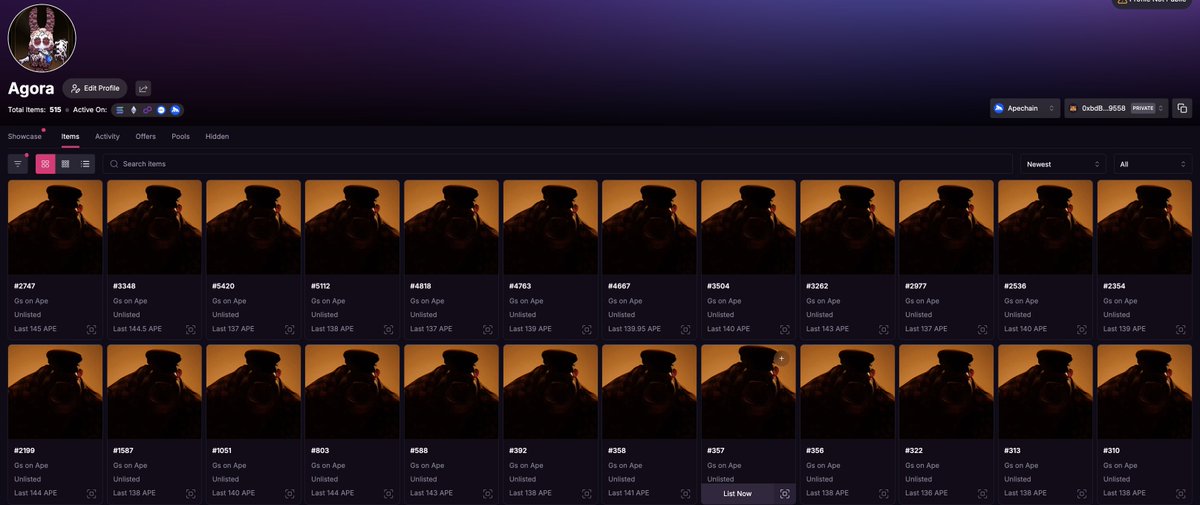Open the thumbnail of item #2354
This screenshot has height=505, width=1200.
(x=1144, y=227)
